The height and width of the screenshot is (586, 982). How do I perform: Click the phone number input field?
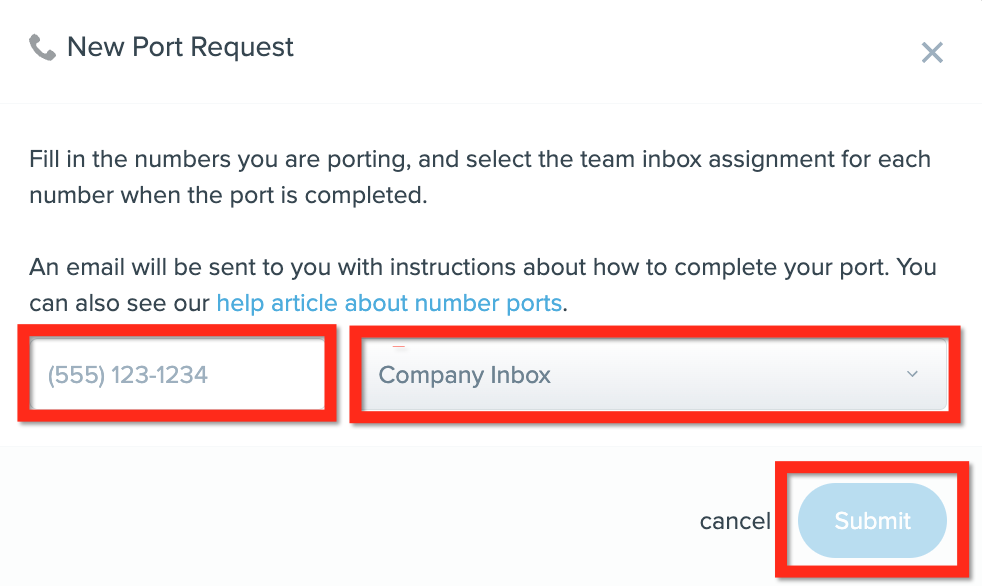pyautogui.click(x=178, y=374)
